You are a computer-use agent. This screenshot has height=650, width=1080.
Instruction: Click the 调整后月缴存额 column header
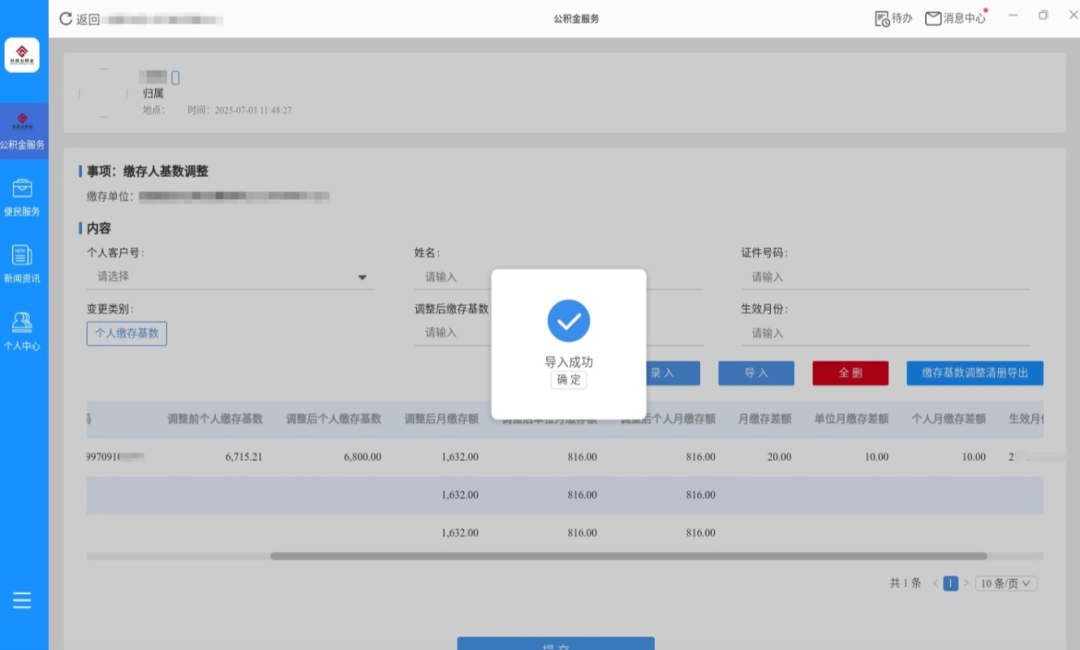tap(442, 419)
